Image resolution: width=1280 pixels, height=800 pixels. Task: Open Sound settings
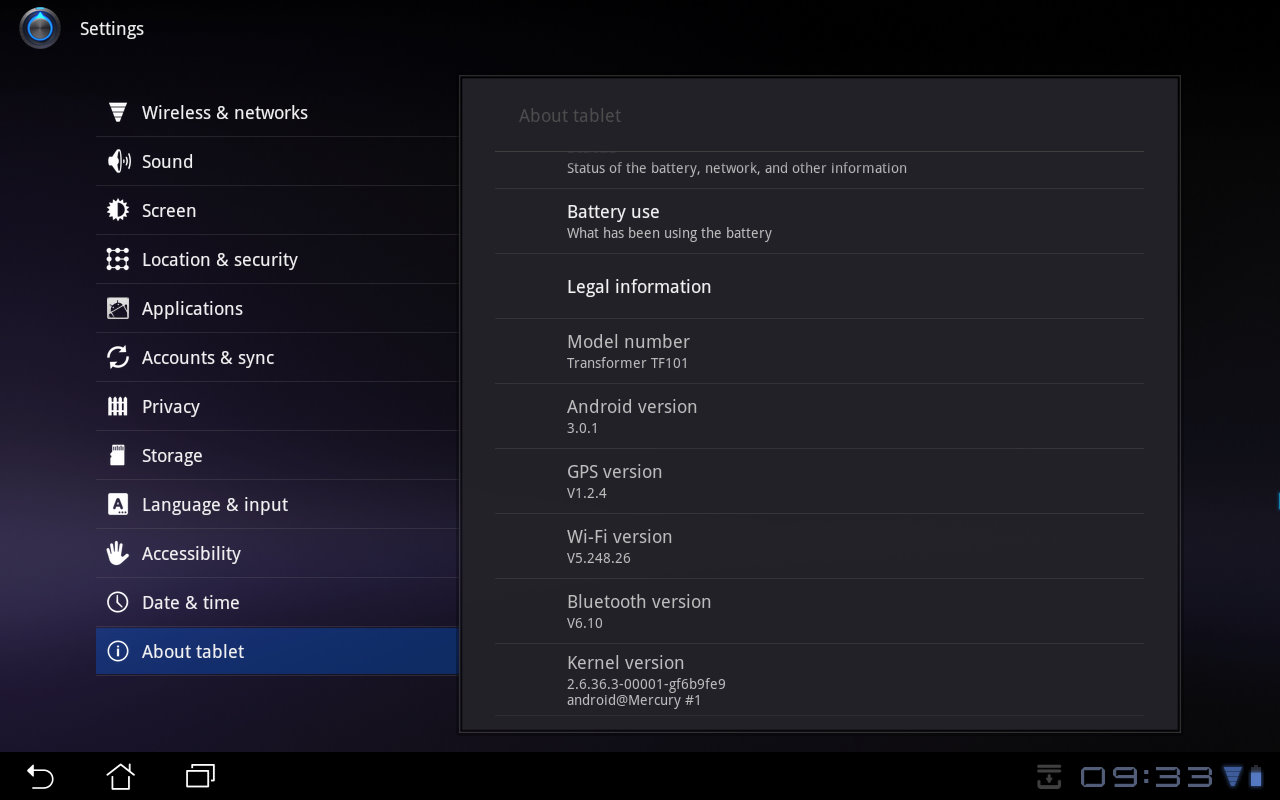pos(277,161)
